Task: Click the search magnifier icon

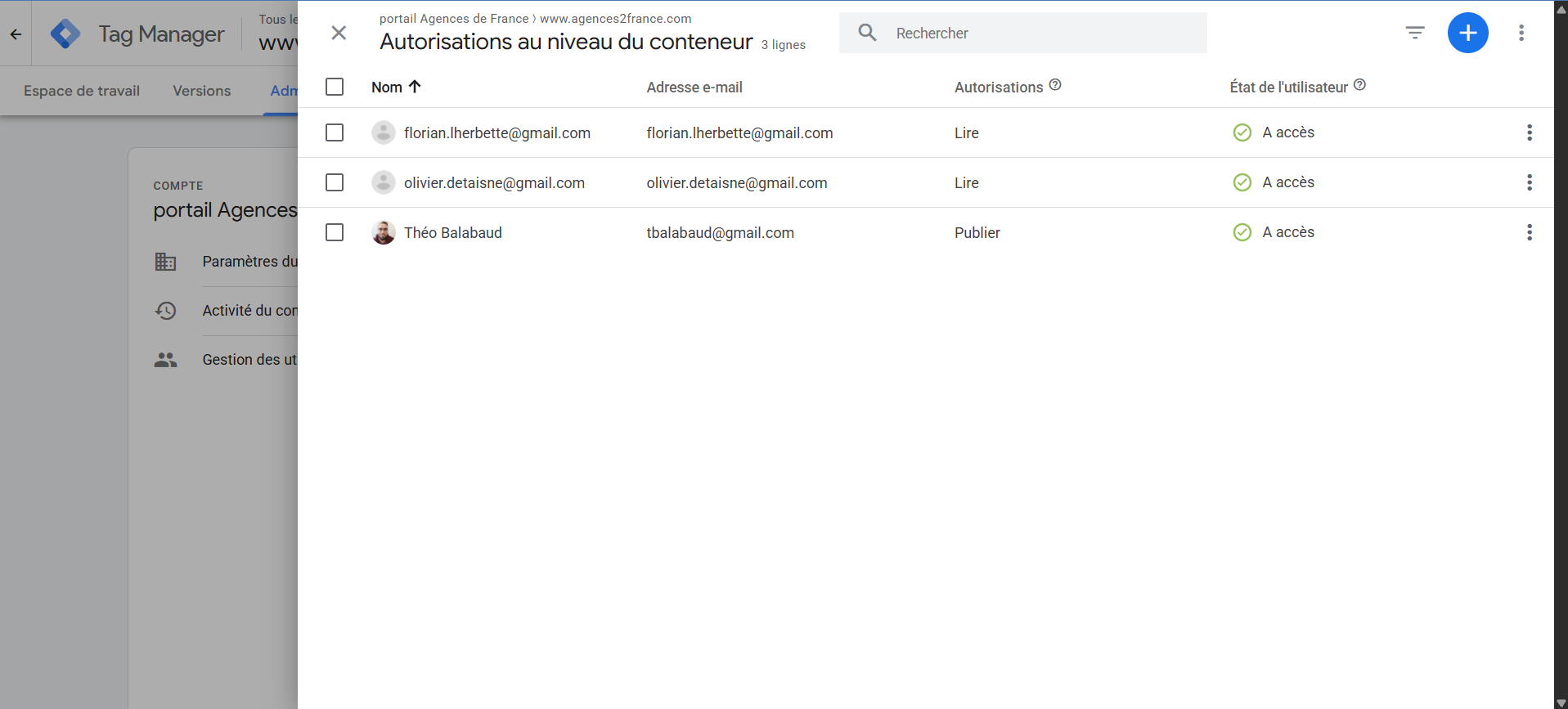Action: click(867, 33)
